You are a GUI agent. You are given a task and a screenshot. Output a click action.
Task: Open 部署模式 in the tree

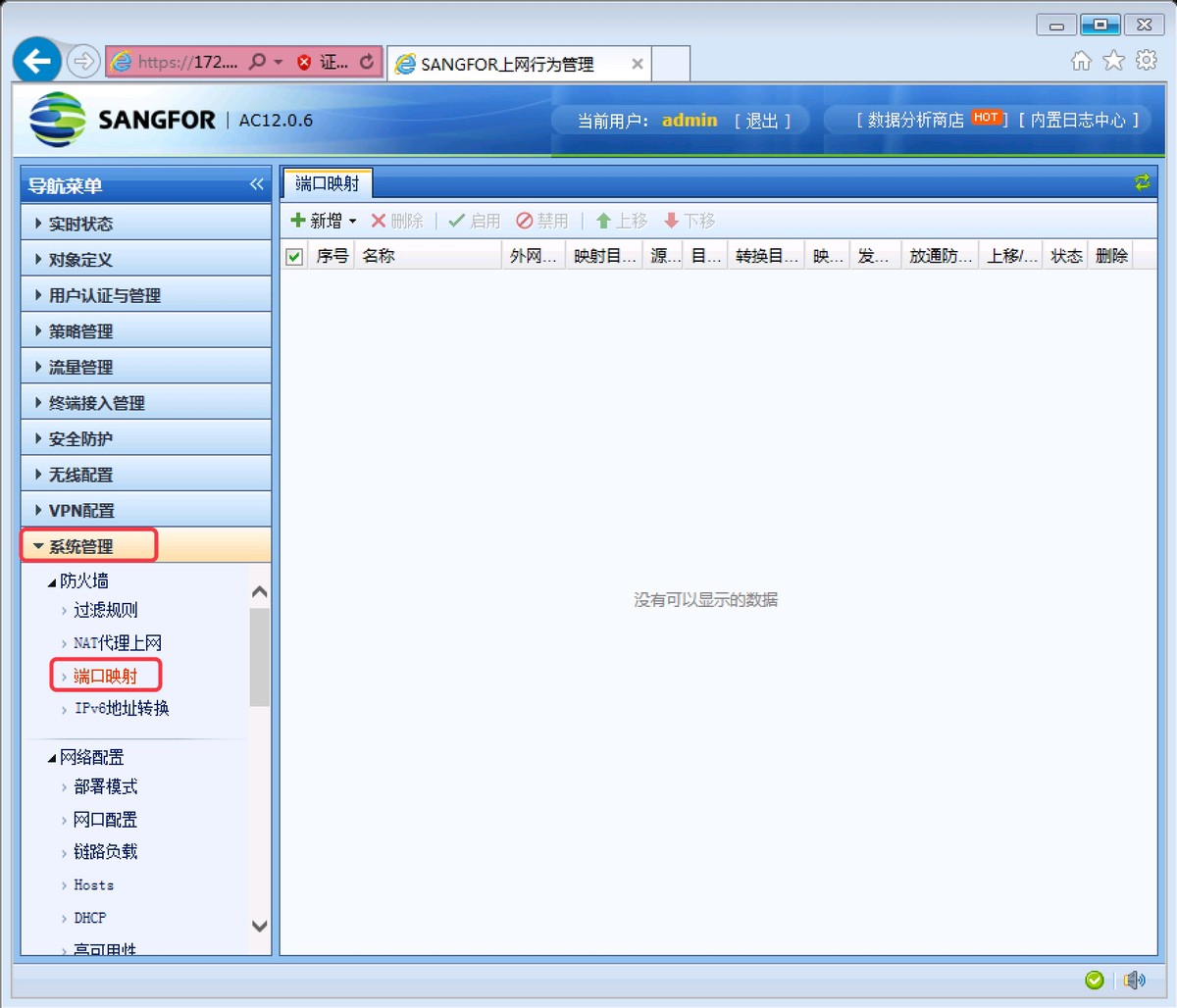[105, 786]
